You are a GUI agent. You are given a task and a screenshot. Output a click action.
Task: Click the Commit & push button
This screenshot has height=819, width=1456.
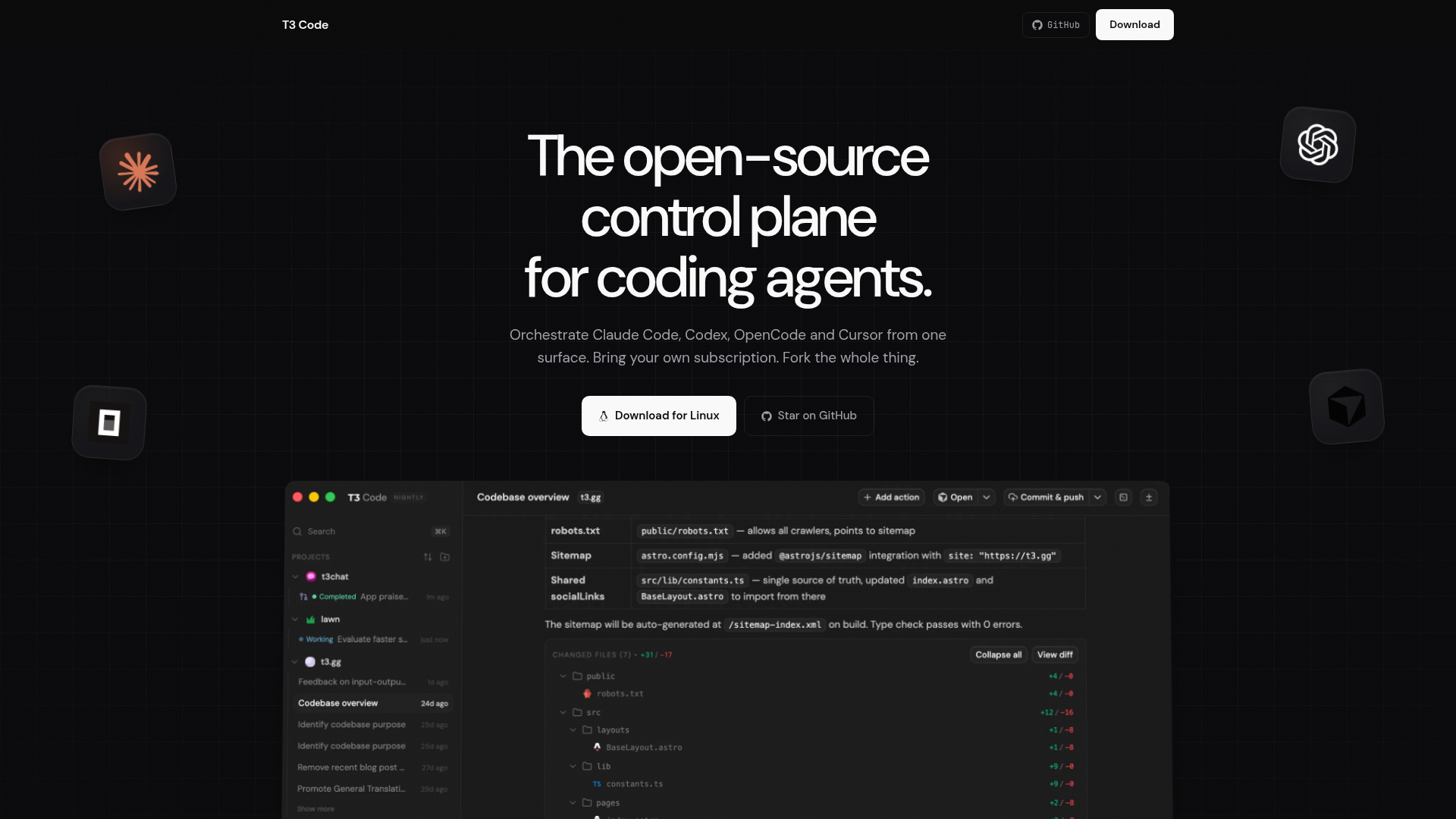(1046, 497)
